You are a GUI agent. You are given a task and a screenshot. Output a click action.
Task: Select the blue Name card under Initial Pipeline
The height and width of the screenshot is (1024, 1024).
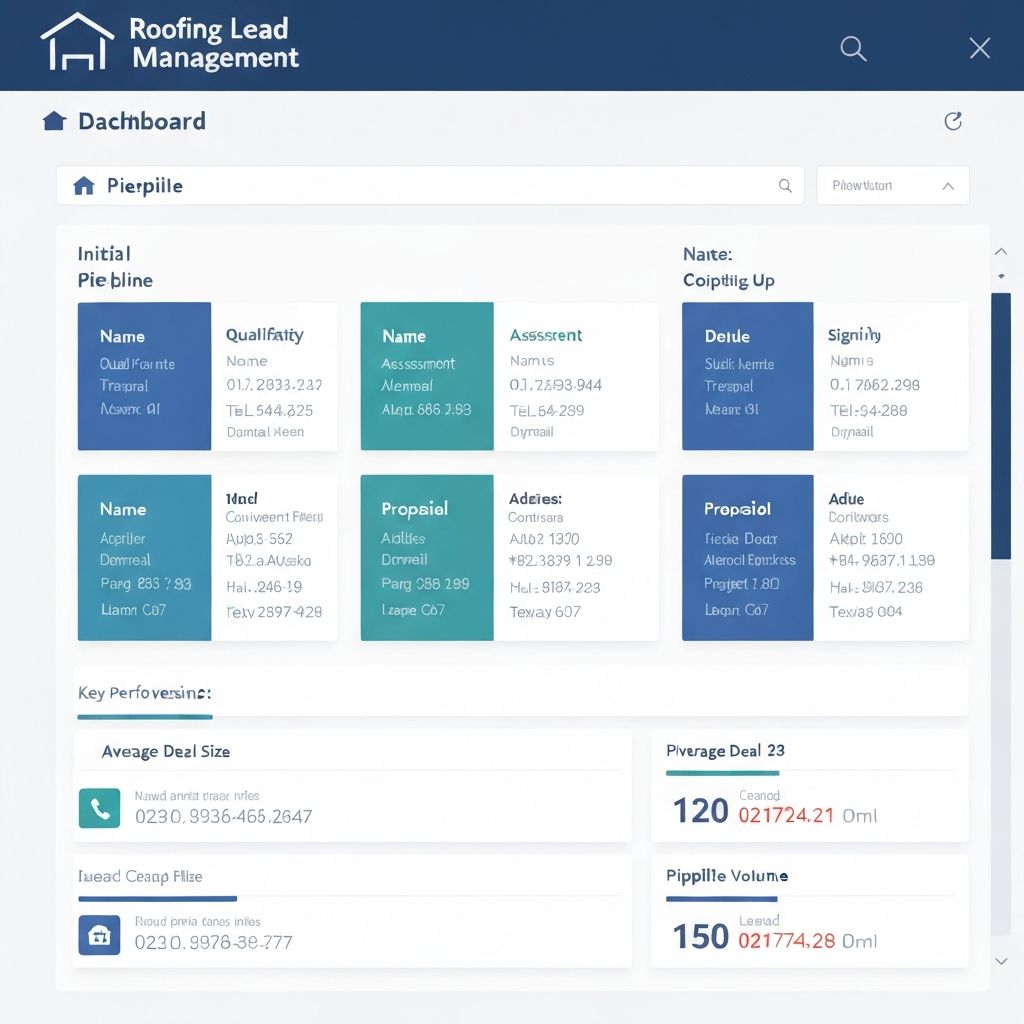[144, 376]
